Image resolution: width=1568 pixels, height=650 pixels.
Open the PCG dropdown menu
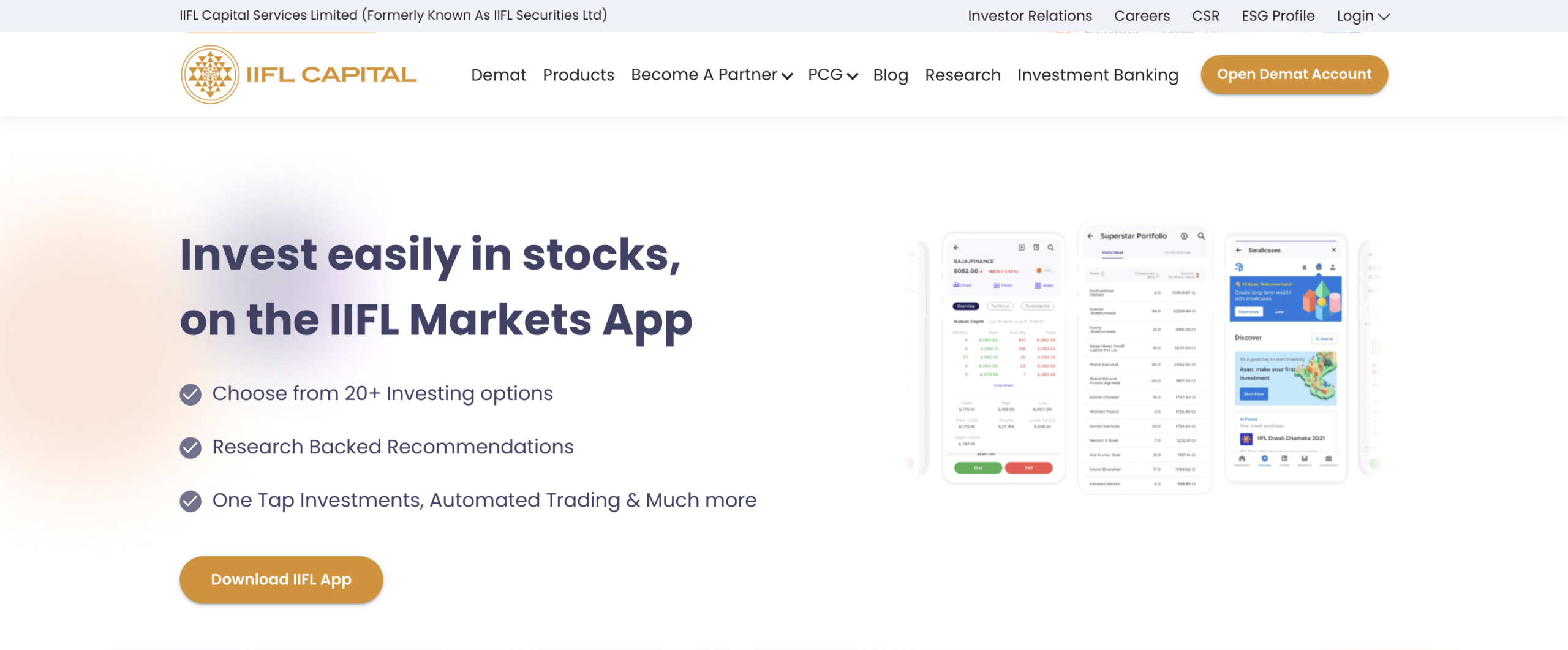point(832,75)
